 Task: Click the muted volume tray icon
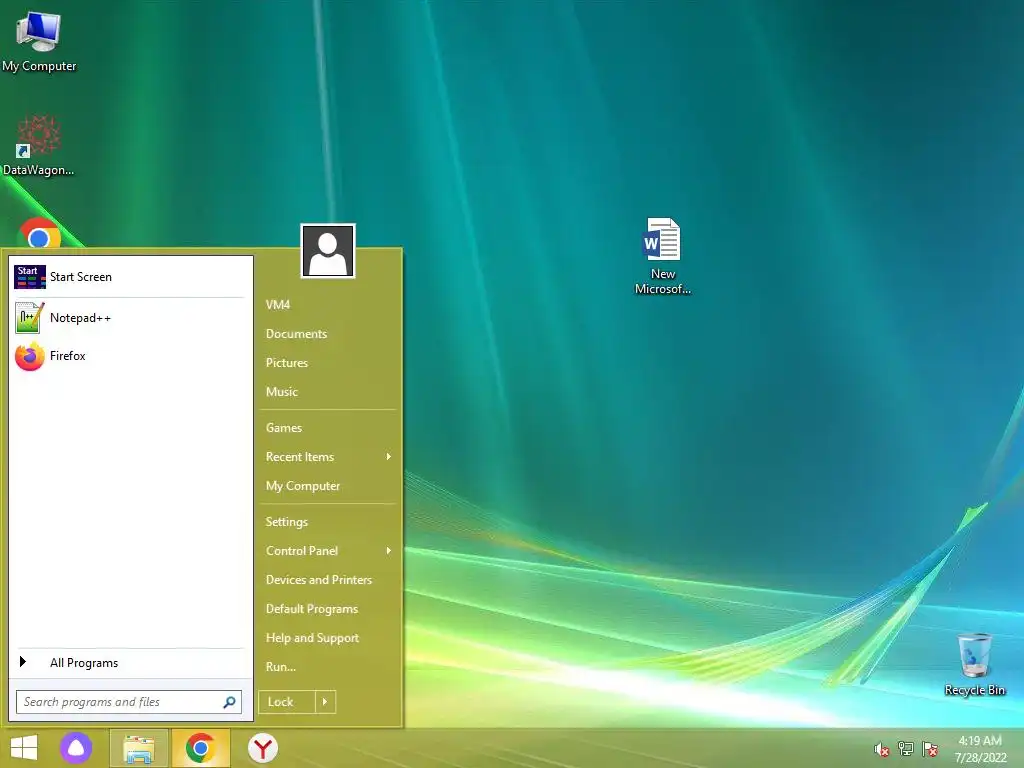[x=882, y=749]
